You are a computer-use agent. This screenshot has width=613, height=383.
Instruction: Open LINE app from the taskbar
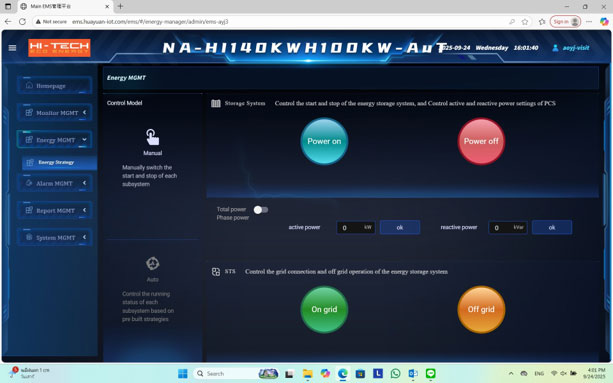tap(430, 374)
